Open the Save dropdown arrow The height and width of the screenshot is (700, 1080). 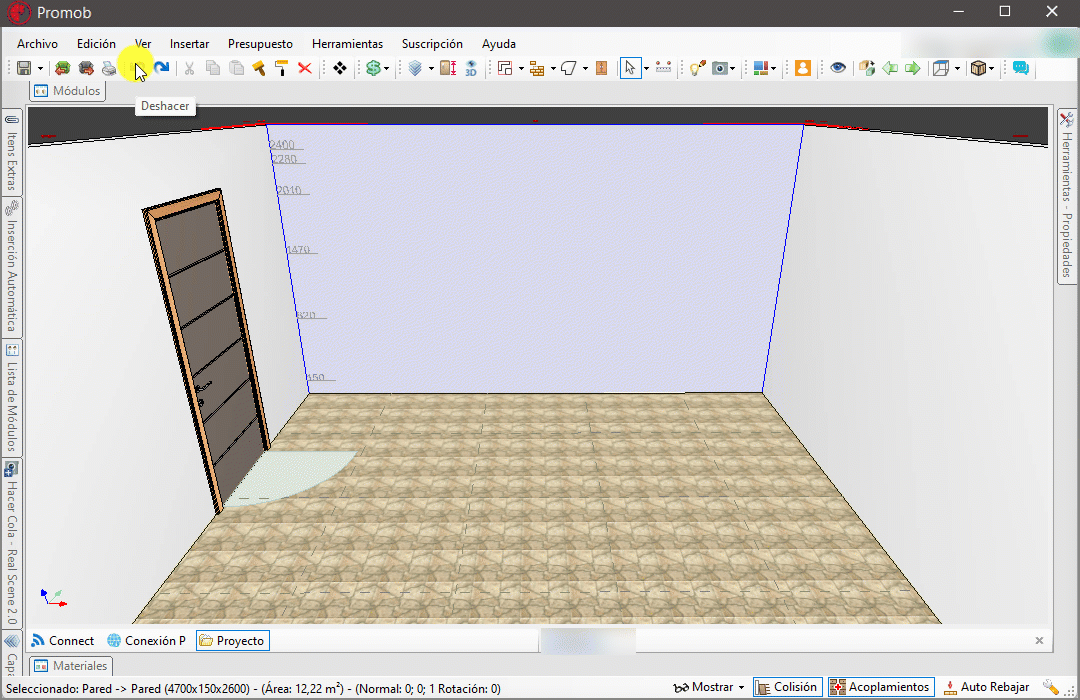(40, 68)
